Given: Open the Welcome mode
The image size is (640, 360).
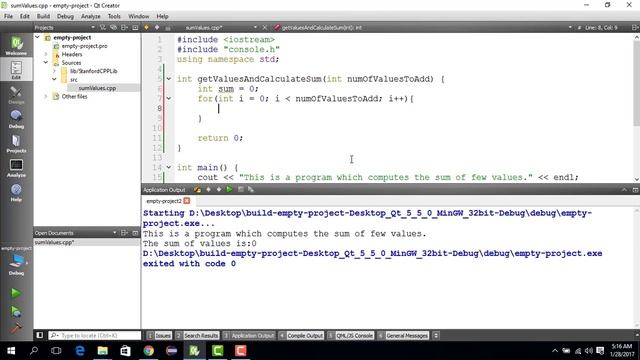Looking at the screenshot, I should click(x=16, y=45).
